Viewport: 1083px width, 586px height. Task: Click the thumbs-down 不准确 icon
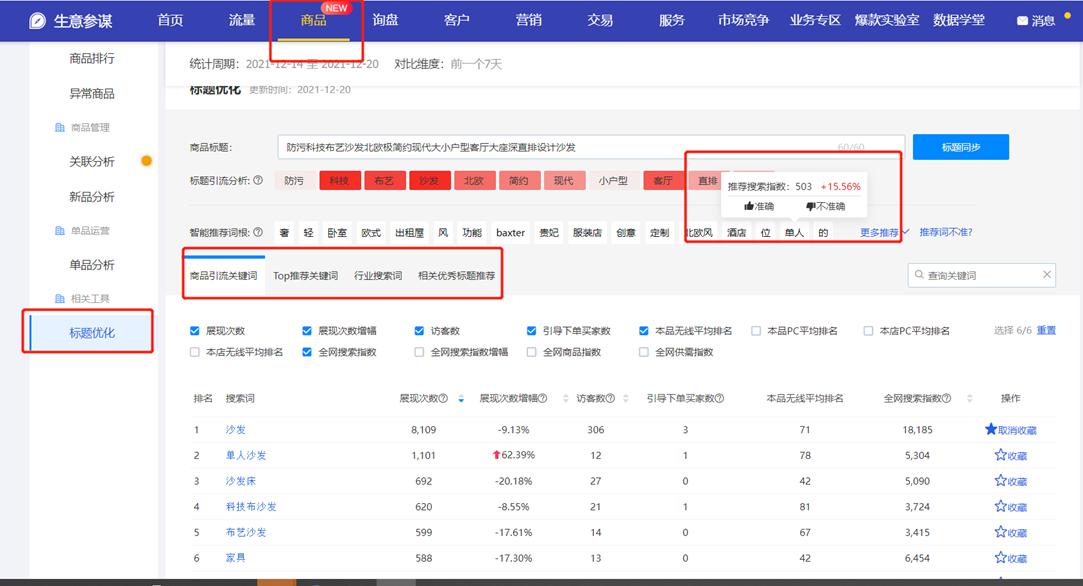pos(812,206)
